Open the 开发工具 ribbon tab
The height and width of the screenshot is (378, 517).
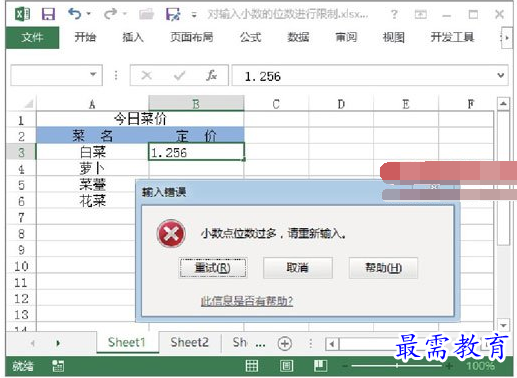pos(452,37)
